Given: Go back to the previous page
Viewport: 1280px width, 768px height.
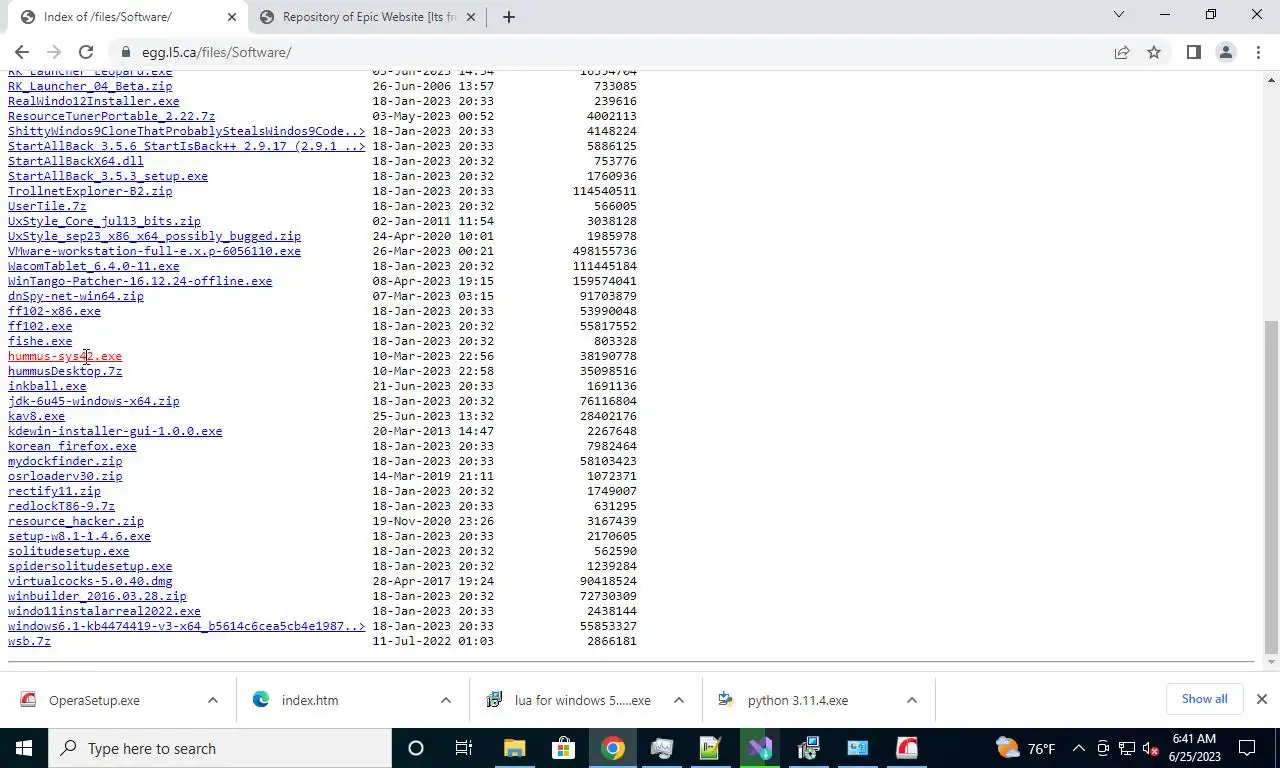Looking at the screenshot, I should [x=22, y=52].
